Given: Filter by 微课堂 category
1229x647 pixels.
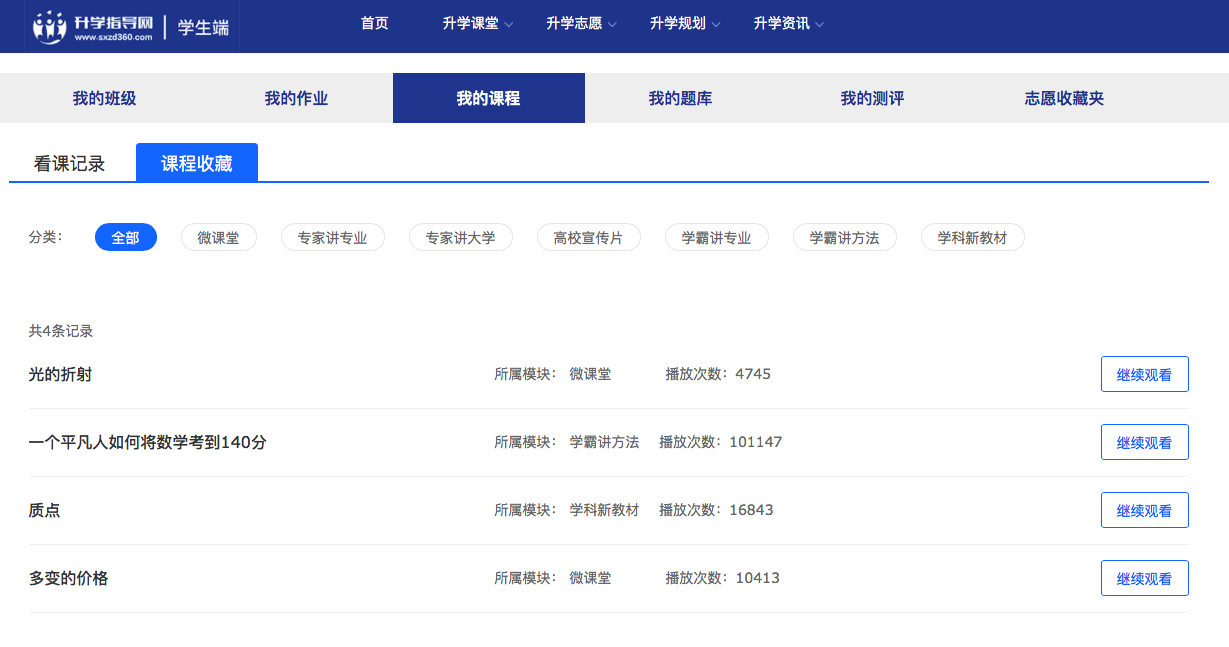Looking at the screenshot, I should click(218, 238).
